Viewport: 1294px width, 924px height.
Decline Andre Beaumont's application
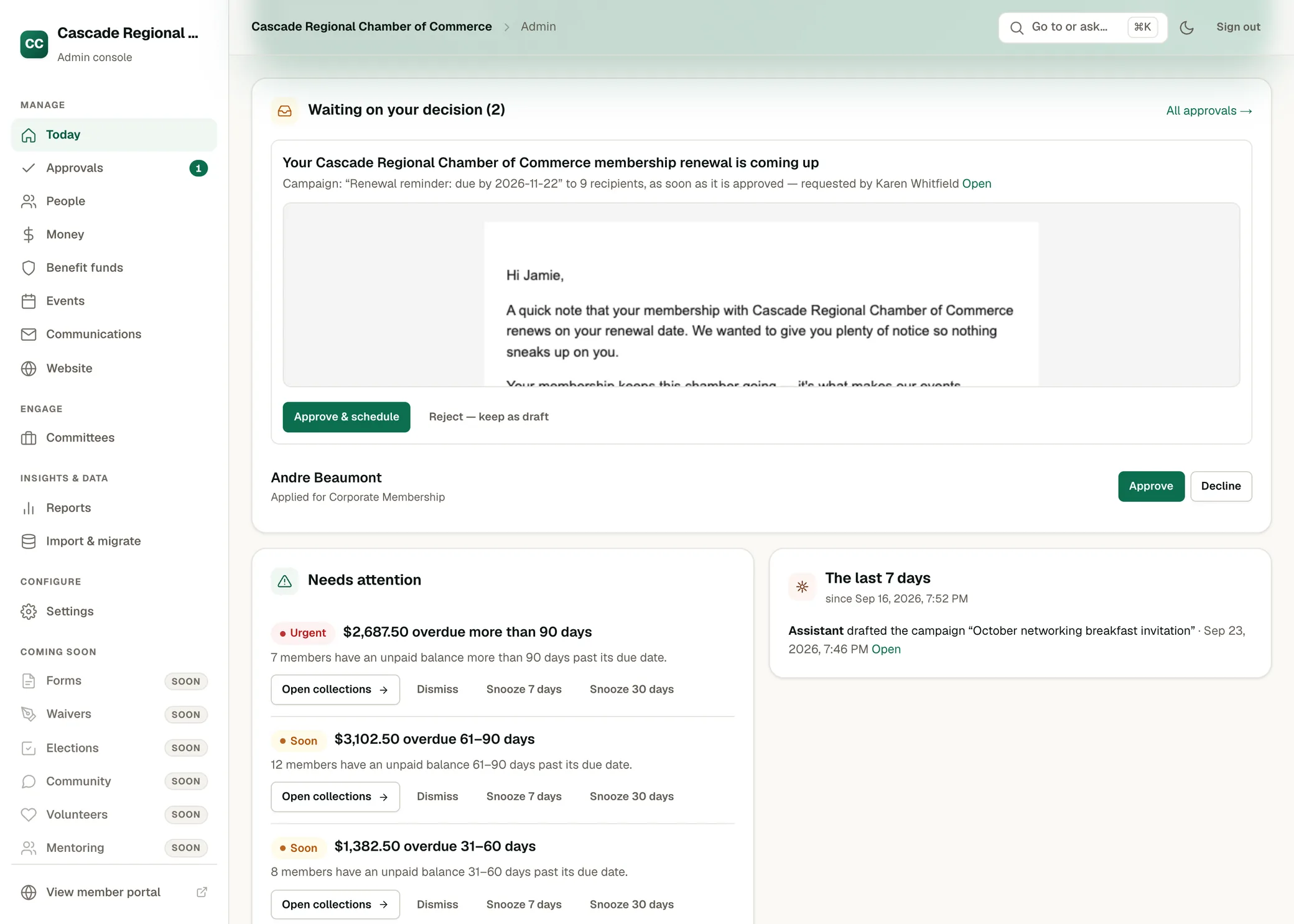pos(1221,486)
